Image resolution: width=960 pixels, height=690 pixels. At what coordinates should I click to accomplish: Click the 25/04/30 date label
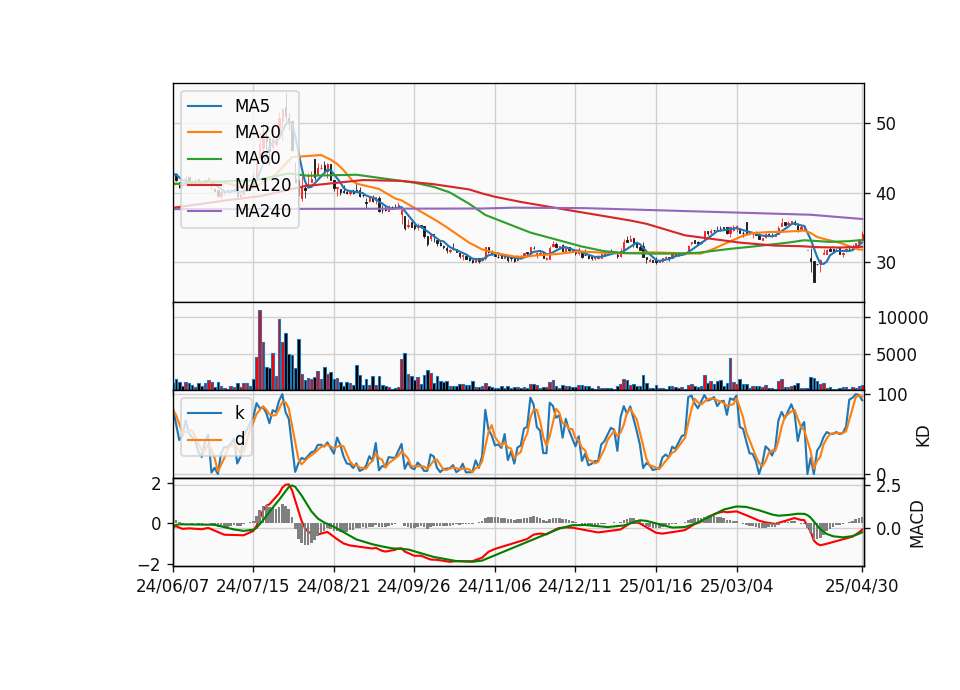pos(862,586)
